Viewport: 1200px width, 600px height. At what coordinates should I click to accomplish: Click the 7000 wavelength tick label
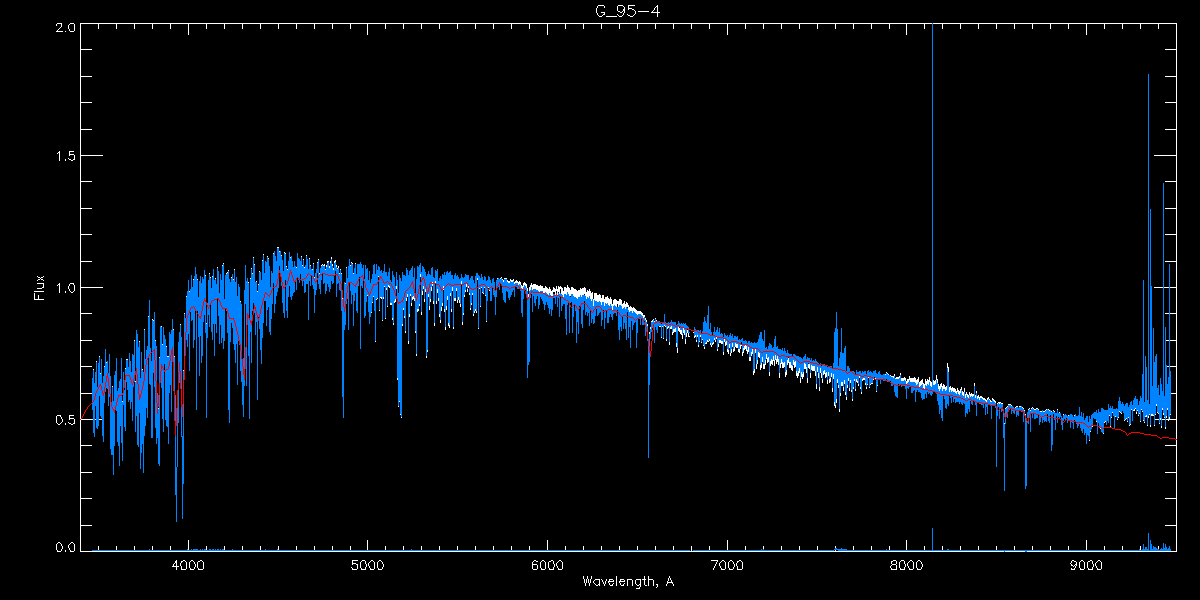click(x=727, y=564)
